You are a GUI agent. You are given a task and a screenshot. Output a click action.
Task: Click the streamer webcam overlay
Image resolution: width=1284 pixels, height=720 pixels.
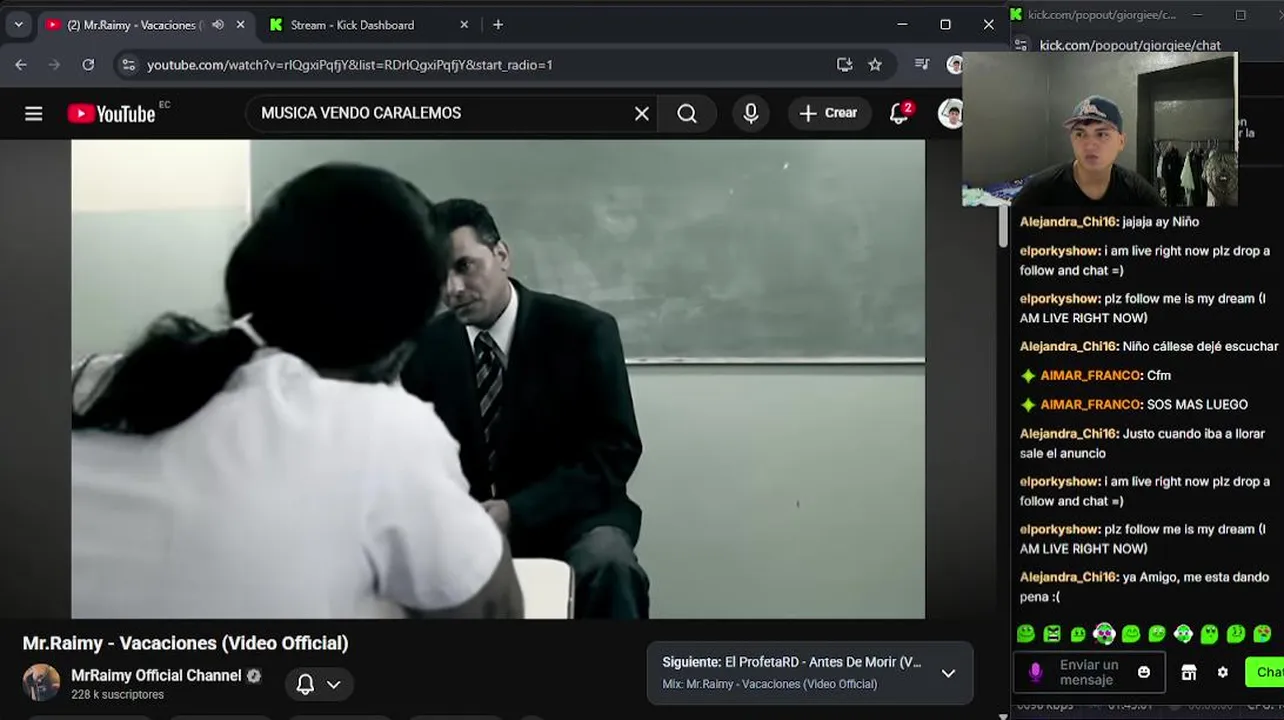1100,129
